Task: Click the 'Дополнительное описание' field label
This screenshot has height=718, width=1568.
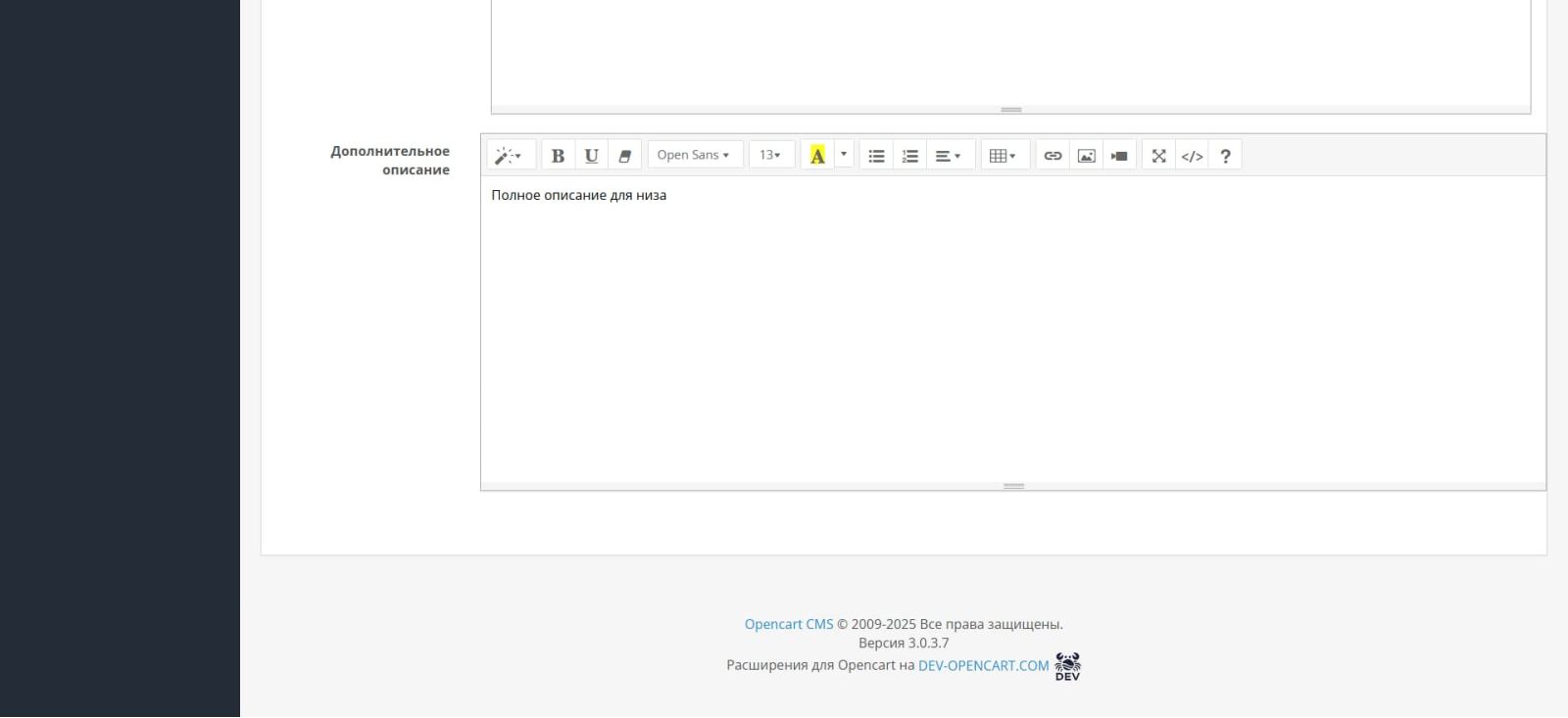Action: [390, 161]
